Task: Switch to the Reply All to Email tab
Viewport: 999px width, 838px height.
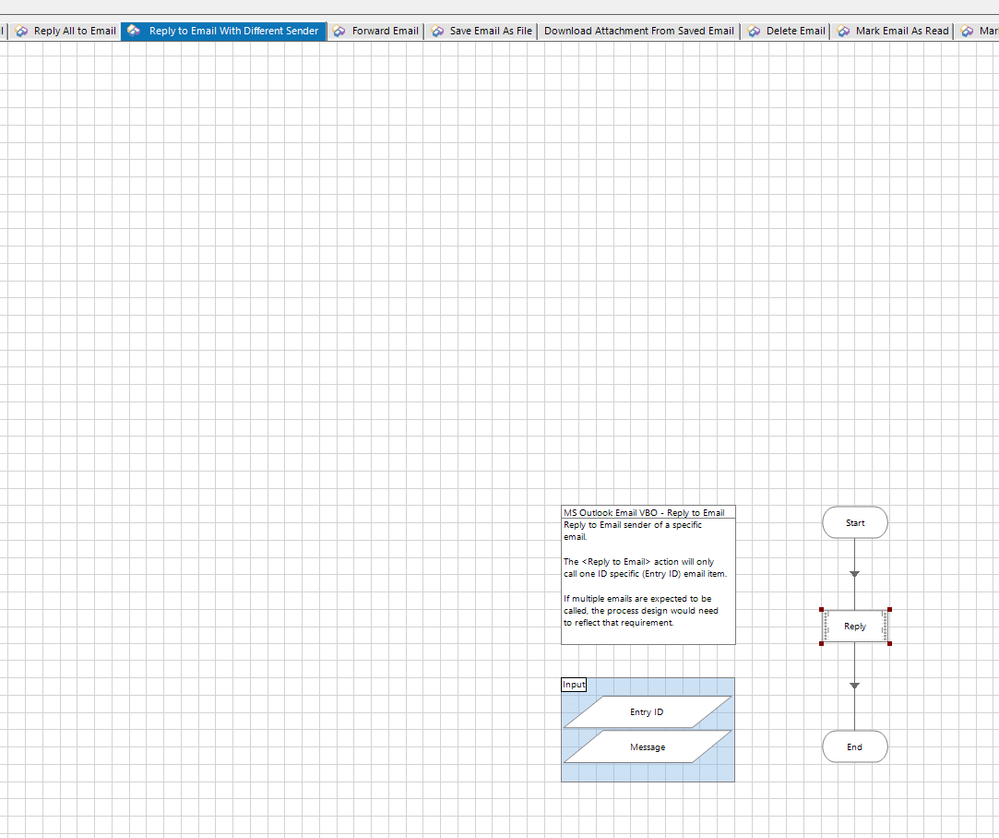Action: click(x=65, y=31)
